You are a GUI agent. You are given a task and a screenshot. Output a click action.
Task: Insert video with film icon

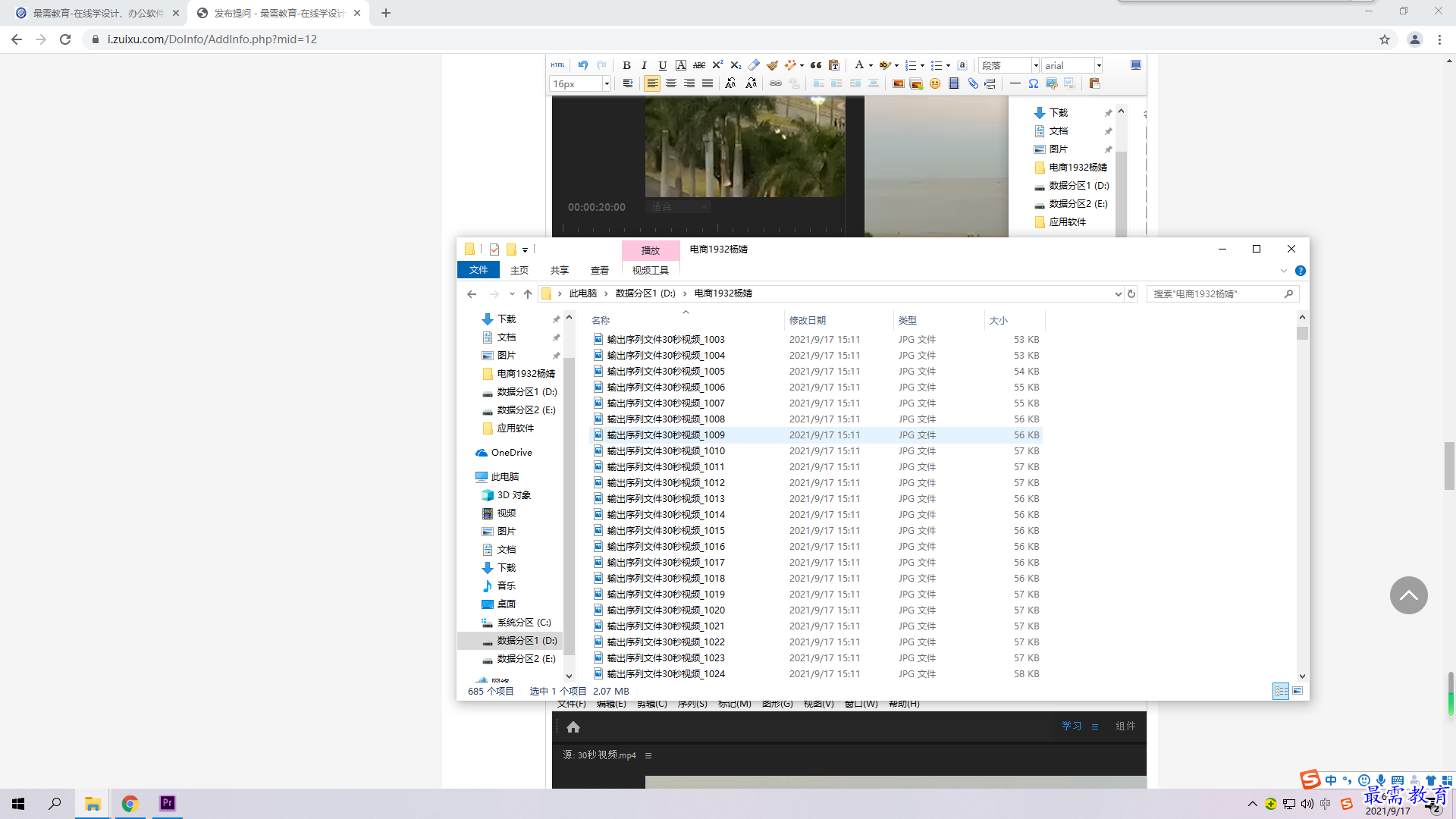pyautogui.click(x=954, y=83)
